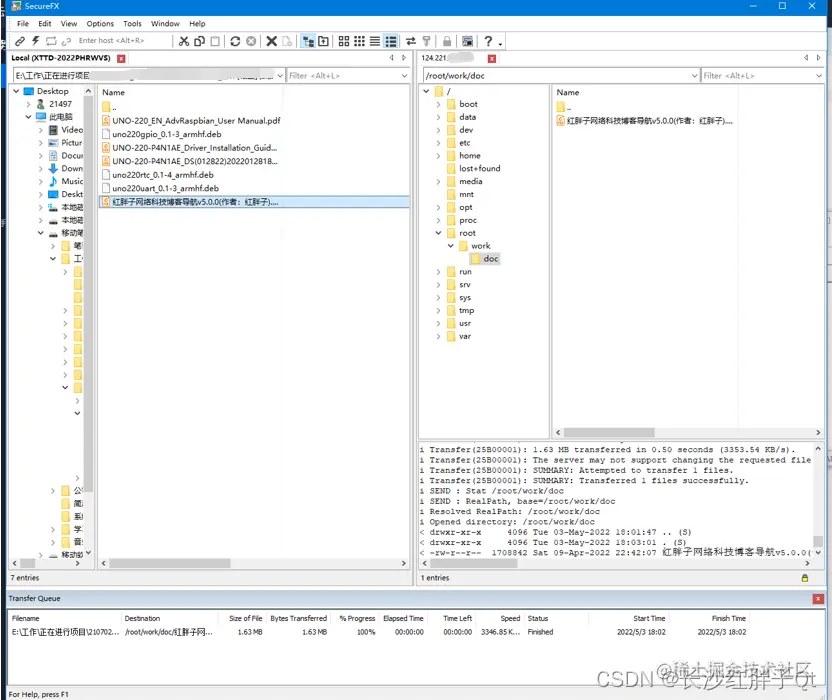Close the Transfer Queue panel
This screenshot has width=832, height=700.
coord(818,599)
